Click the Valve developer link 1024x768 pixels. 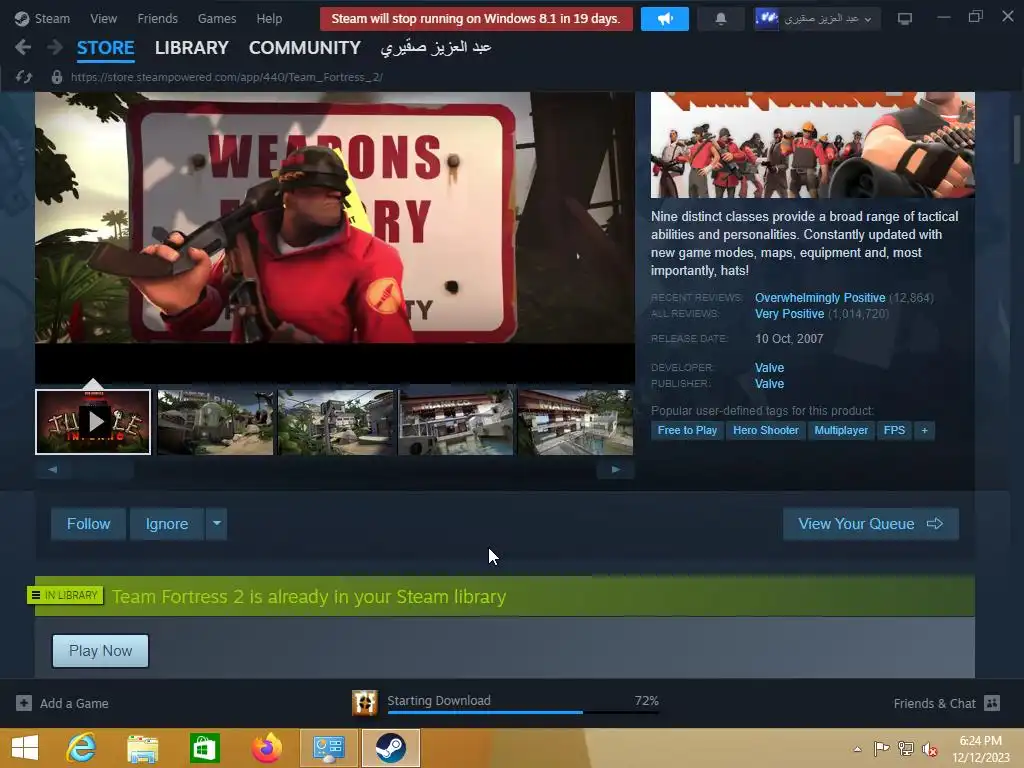click(769, 368)
